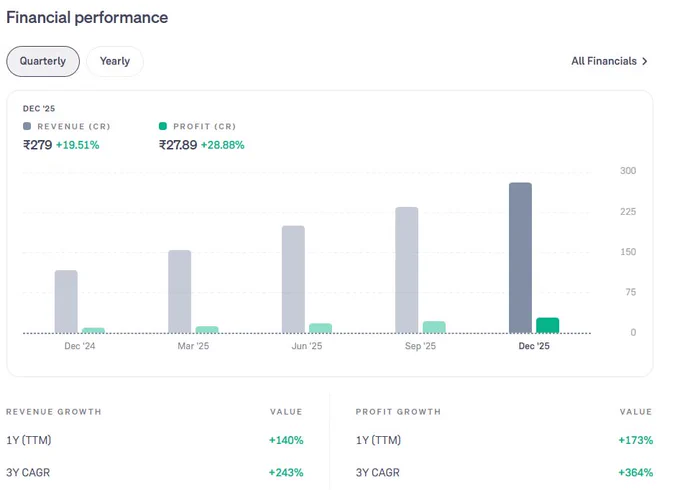Image resolution: width=680 pixels, height=490 pixels.
Task: Select the Mar '25 profit bar
Action: click(x=207, y=330)
